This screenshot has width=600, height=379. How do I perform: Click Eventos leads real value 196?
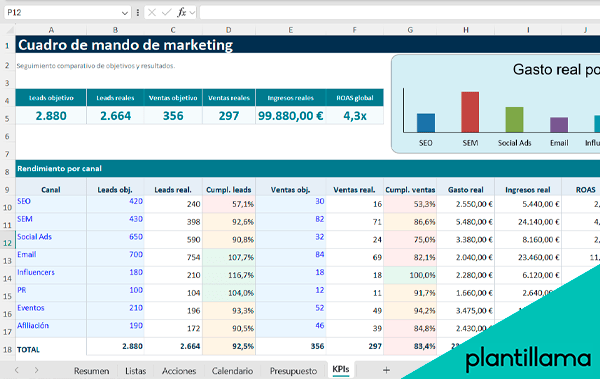point(173,310)
